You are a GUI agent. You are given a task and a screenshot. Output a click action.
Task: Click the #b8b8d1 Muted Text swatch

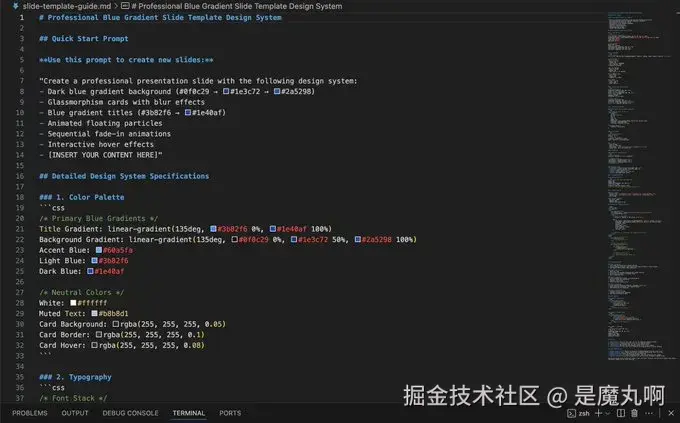pos(95,314)
